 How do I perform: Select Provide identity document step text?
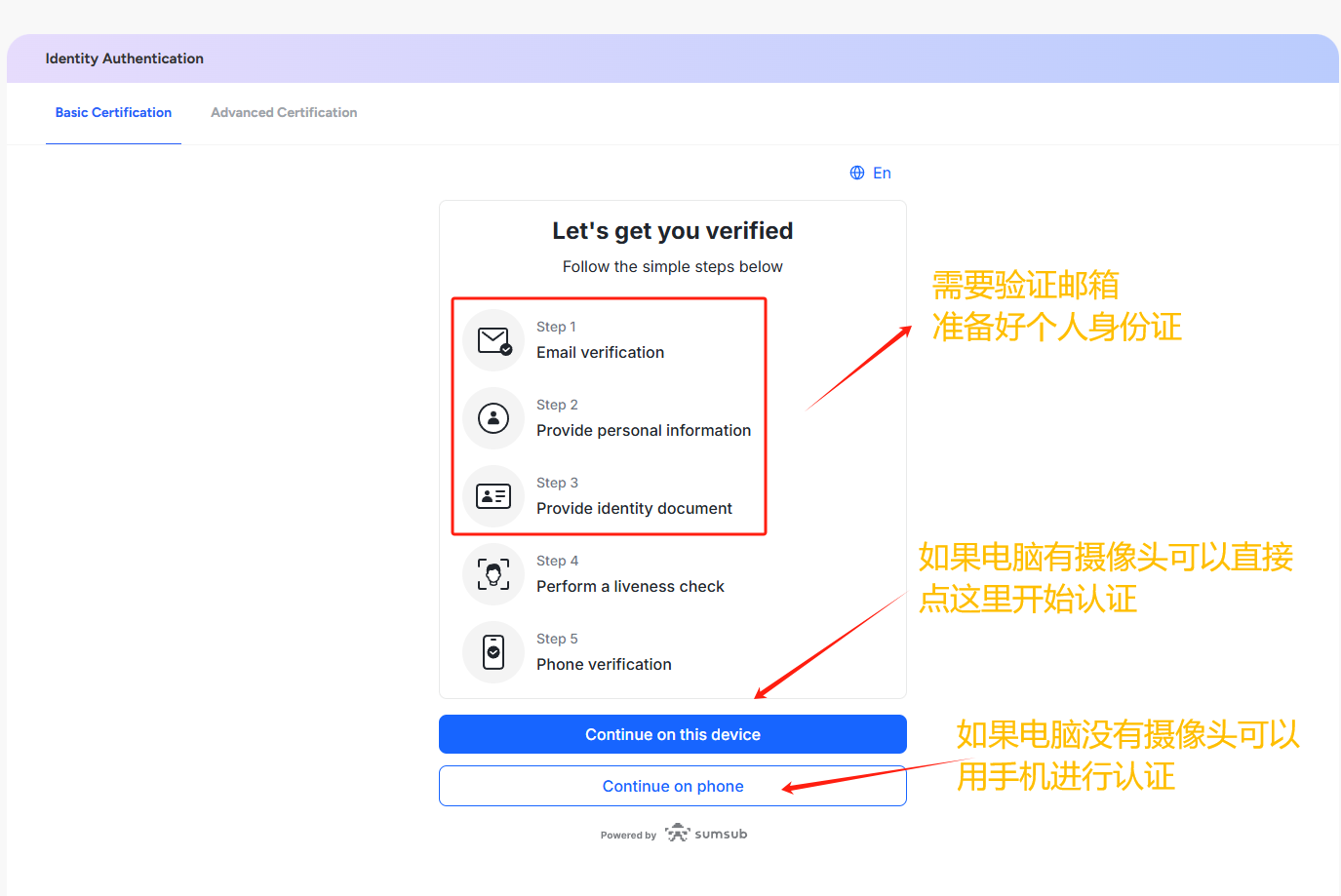pos(634,508)
